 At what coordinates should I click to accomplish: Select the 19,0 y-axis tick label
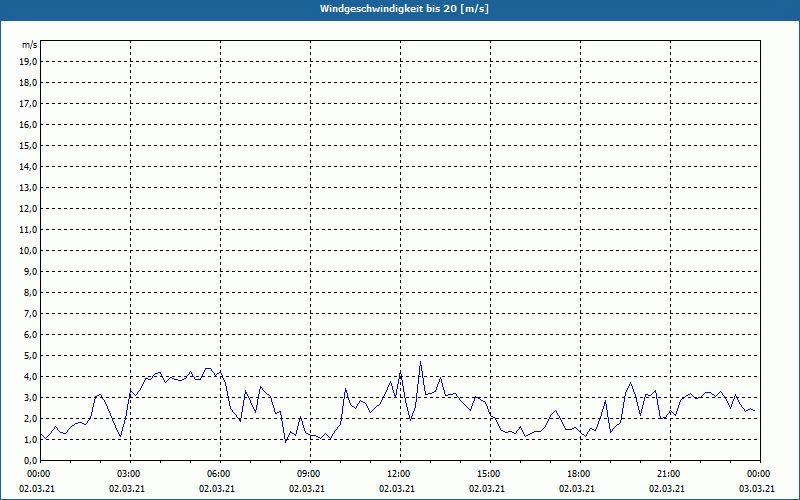tap(29, 62)
